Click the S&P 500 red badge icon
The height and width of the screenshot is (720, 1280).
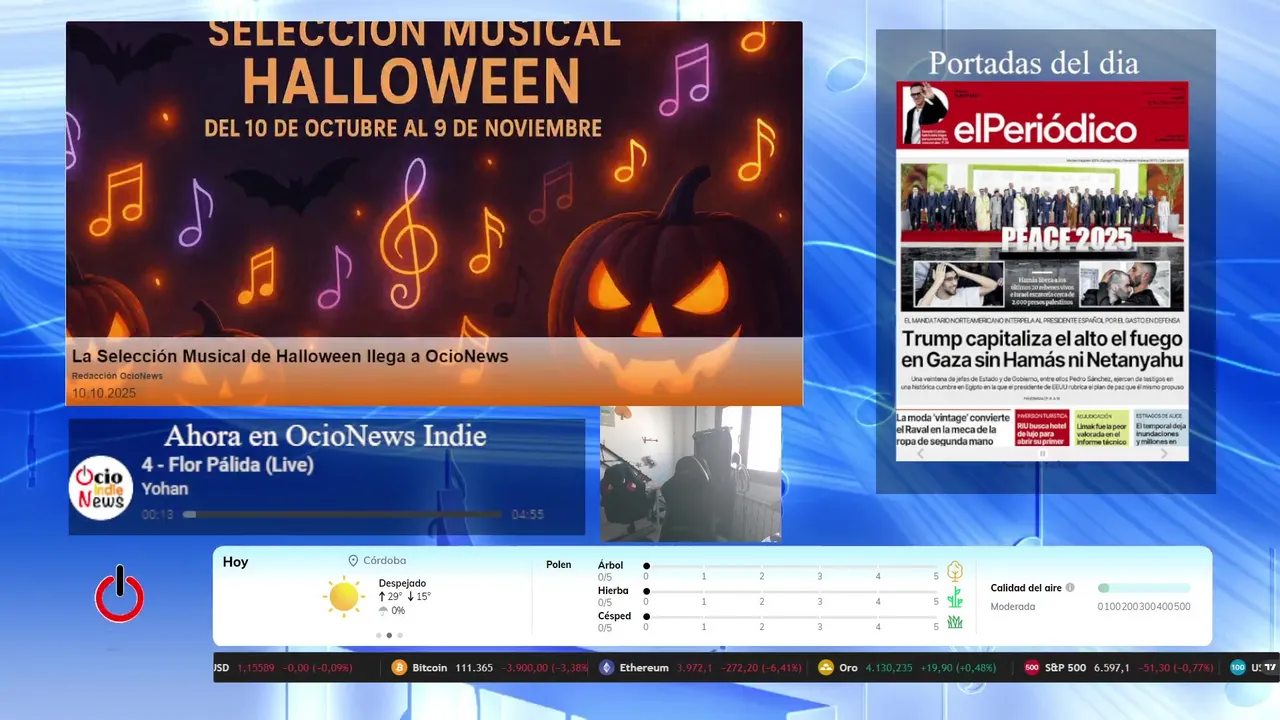1032,667
